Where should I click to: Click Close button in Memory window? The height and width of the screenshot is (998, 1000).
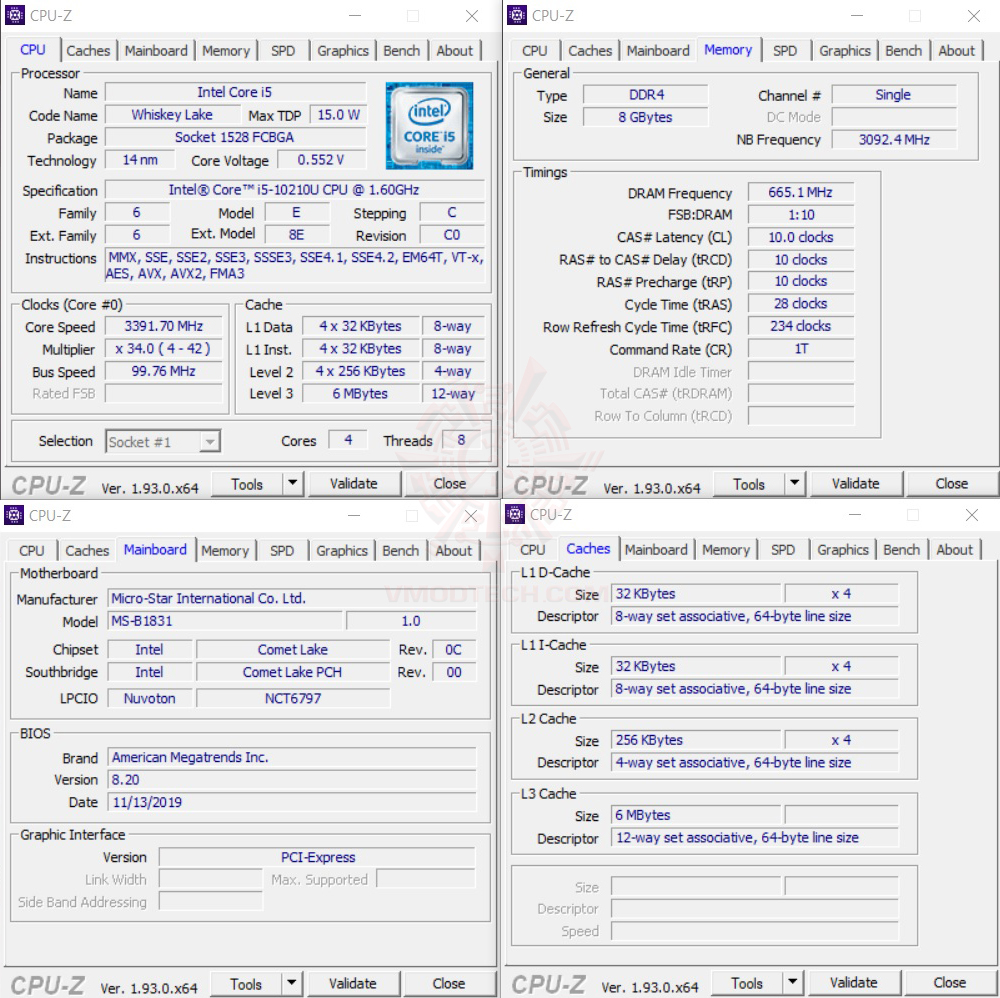tap(952, 483)
